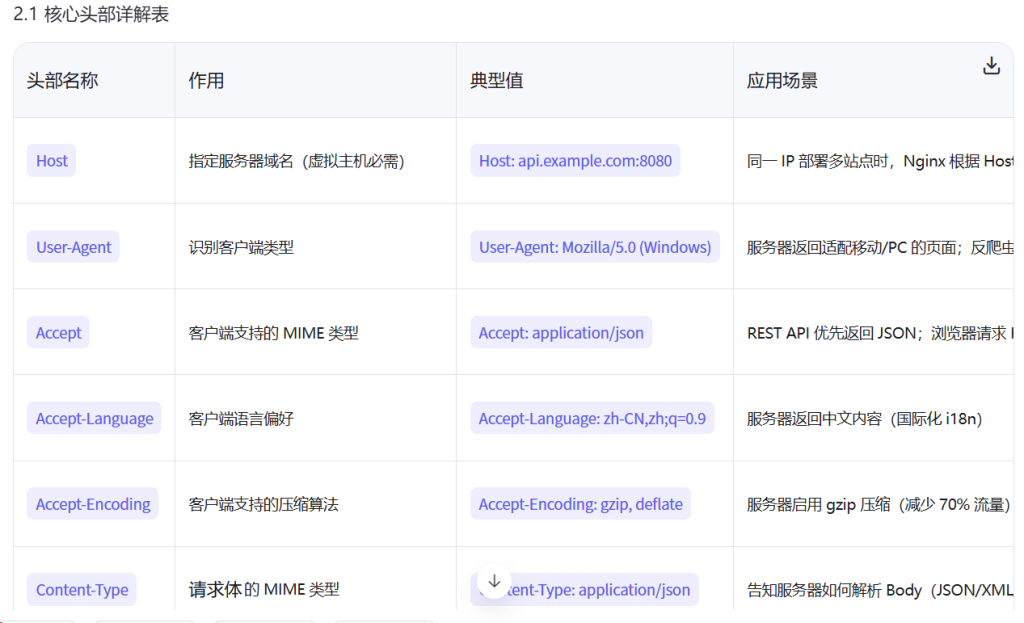The width and height of the screenshot is (1024, 623).
Task: Click the table download icon
Action: [991, 66]
